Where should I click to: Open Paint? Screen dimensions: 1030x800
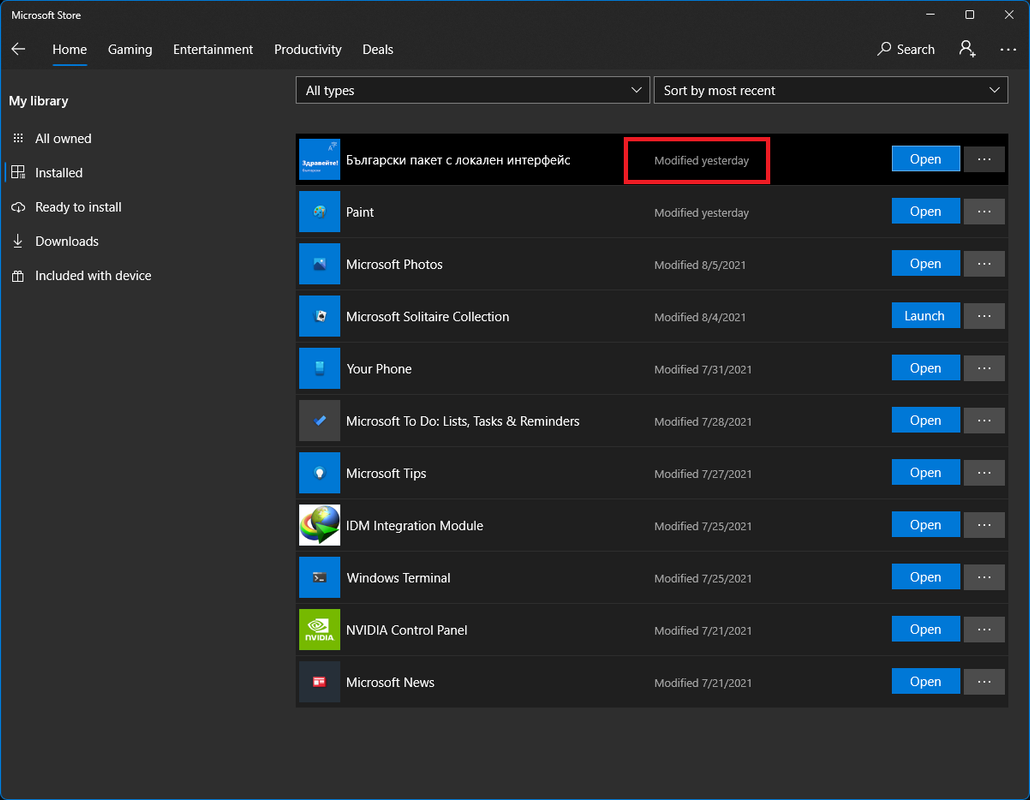[x=925, y=211]
